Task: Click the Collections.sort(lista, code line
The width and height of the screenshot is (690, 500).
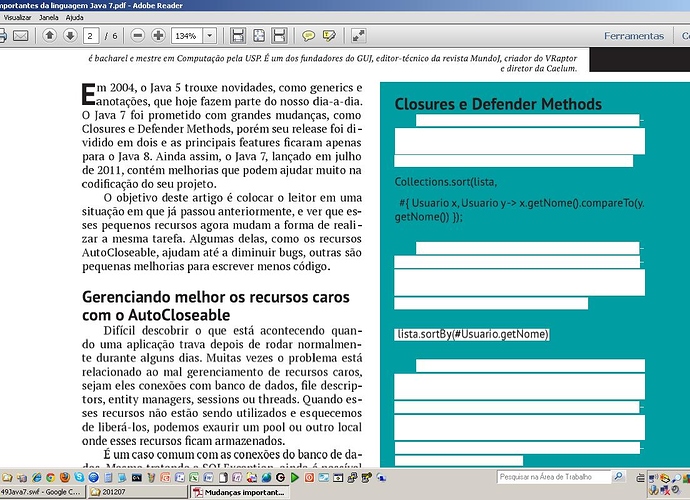Action: coord(446,182)
